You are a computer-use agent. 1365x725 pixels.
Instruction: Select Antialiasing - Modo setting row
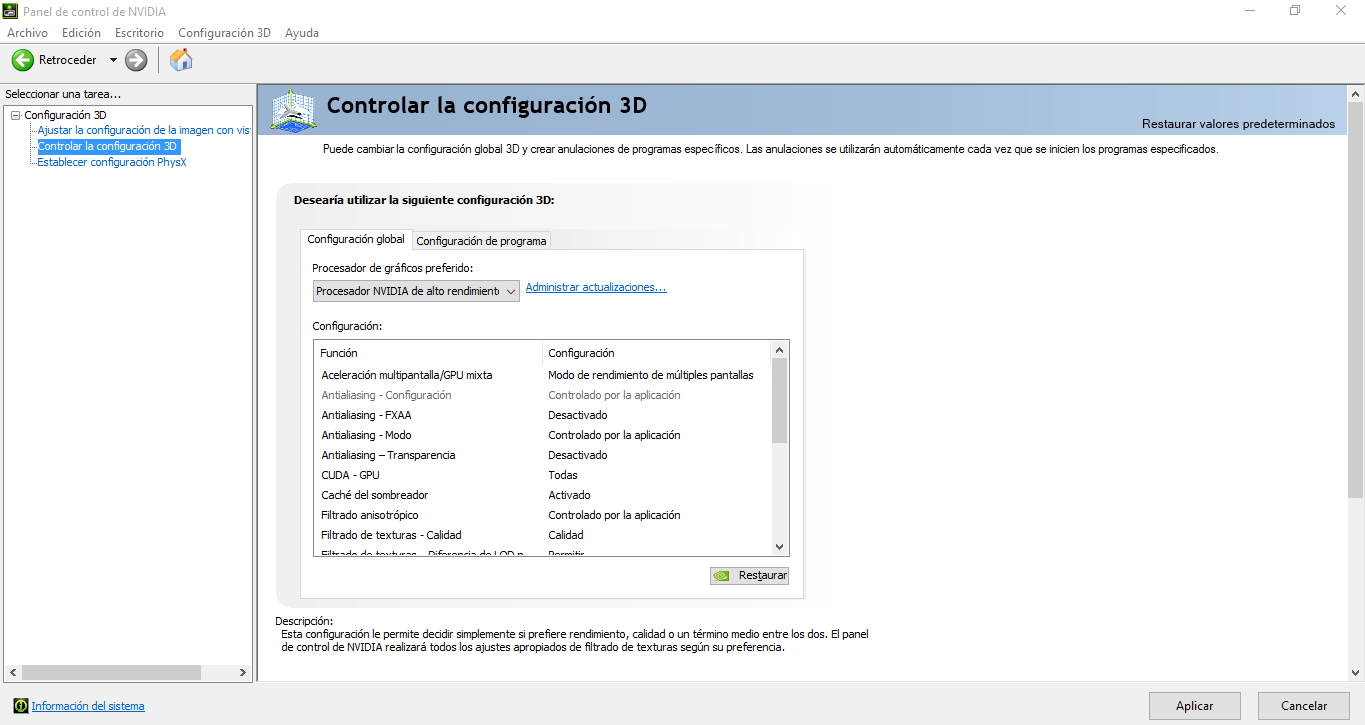[x=543, y=435]
